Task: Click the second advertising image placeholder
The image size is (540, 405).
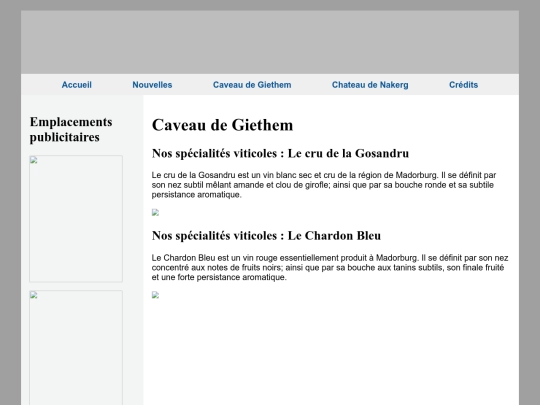Action: 76,348
